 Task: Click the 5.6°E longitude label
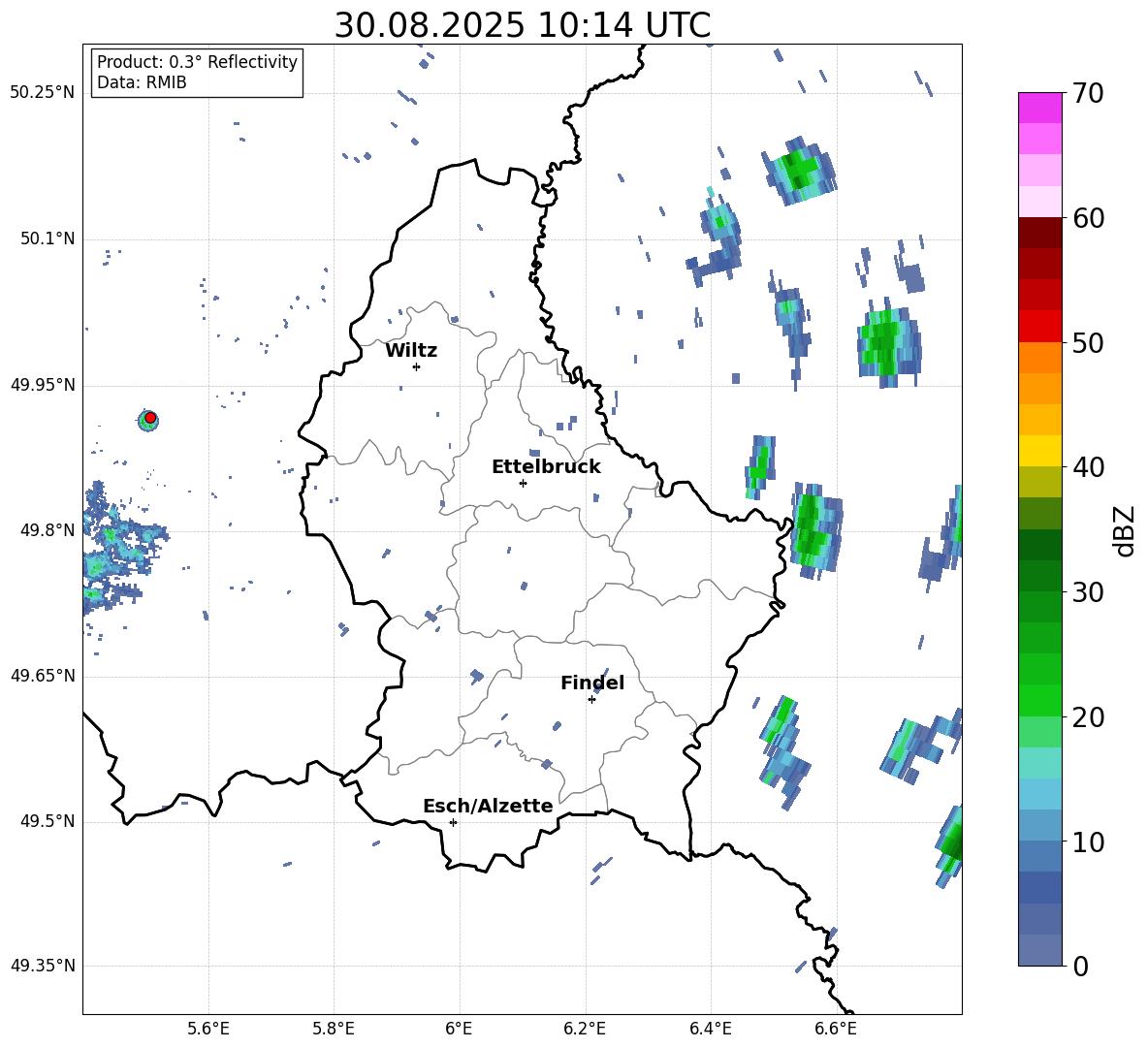click(x=208, y=1029)
